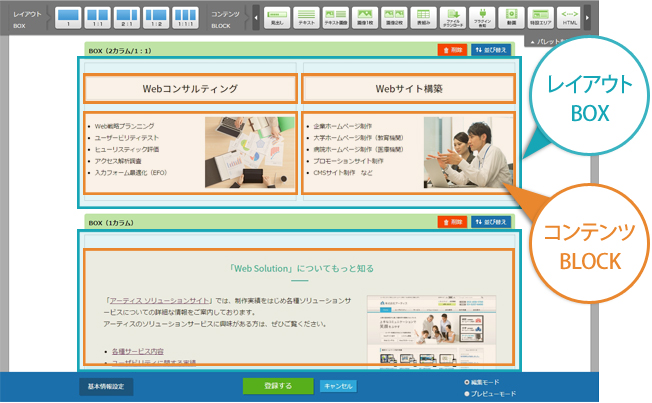Click the 「Web Solution」についてもっと知る heading
Screen dimensions: 652x403
301,269
